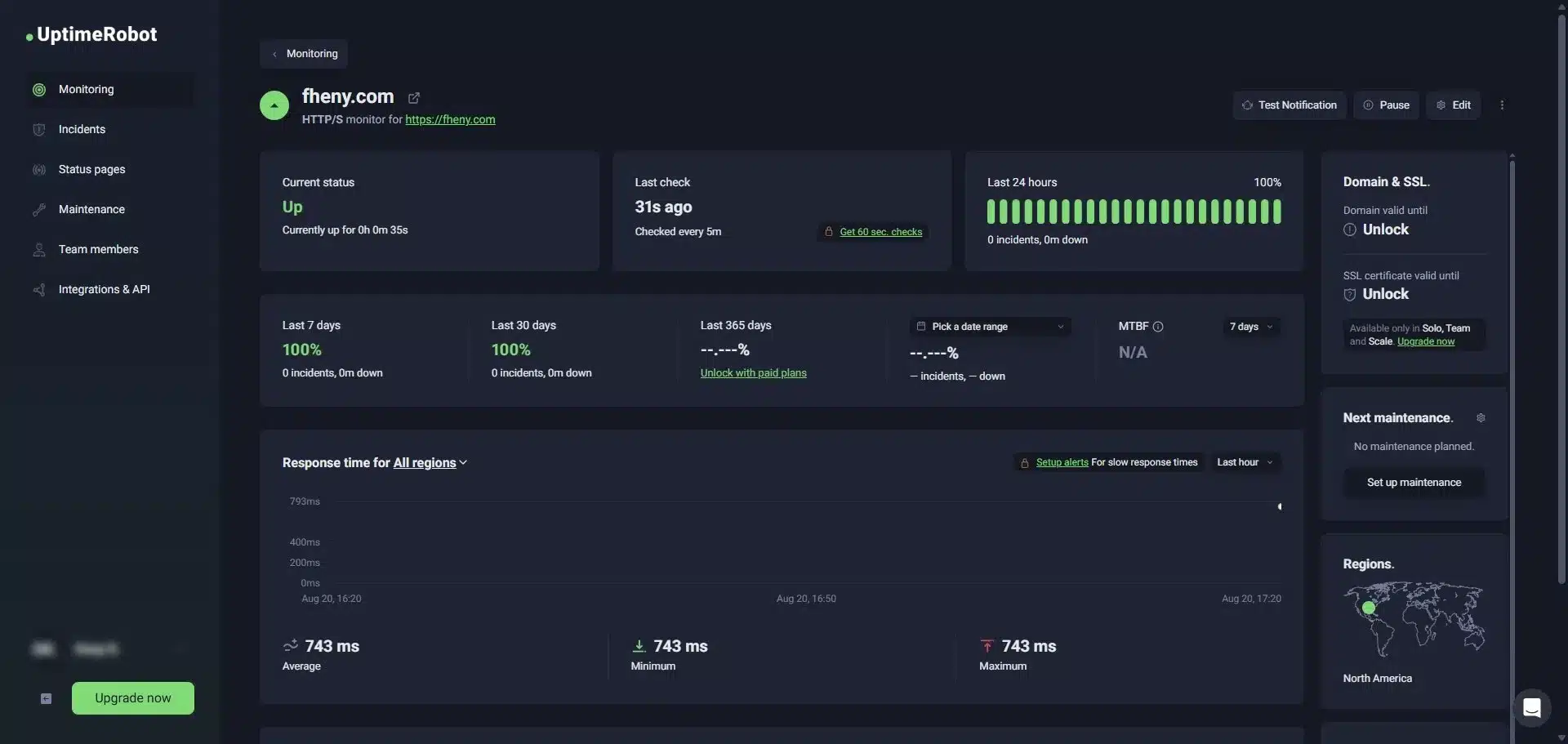Pause the fheny.com monitor

coord(1387,105)
